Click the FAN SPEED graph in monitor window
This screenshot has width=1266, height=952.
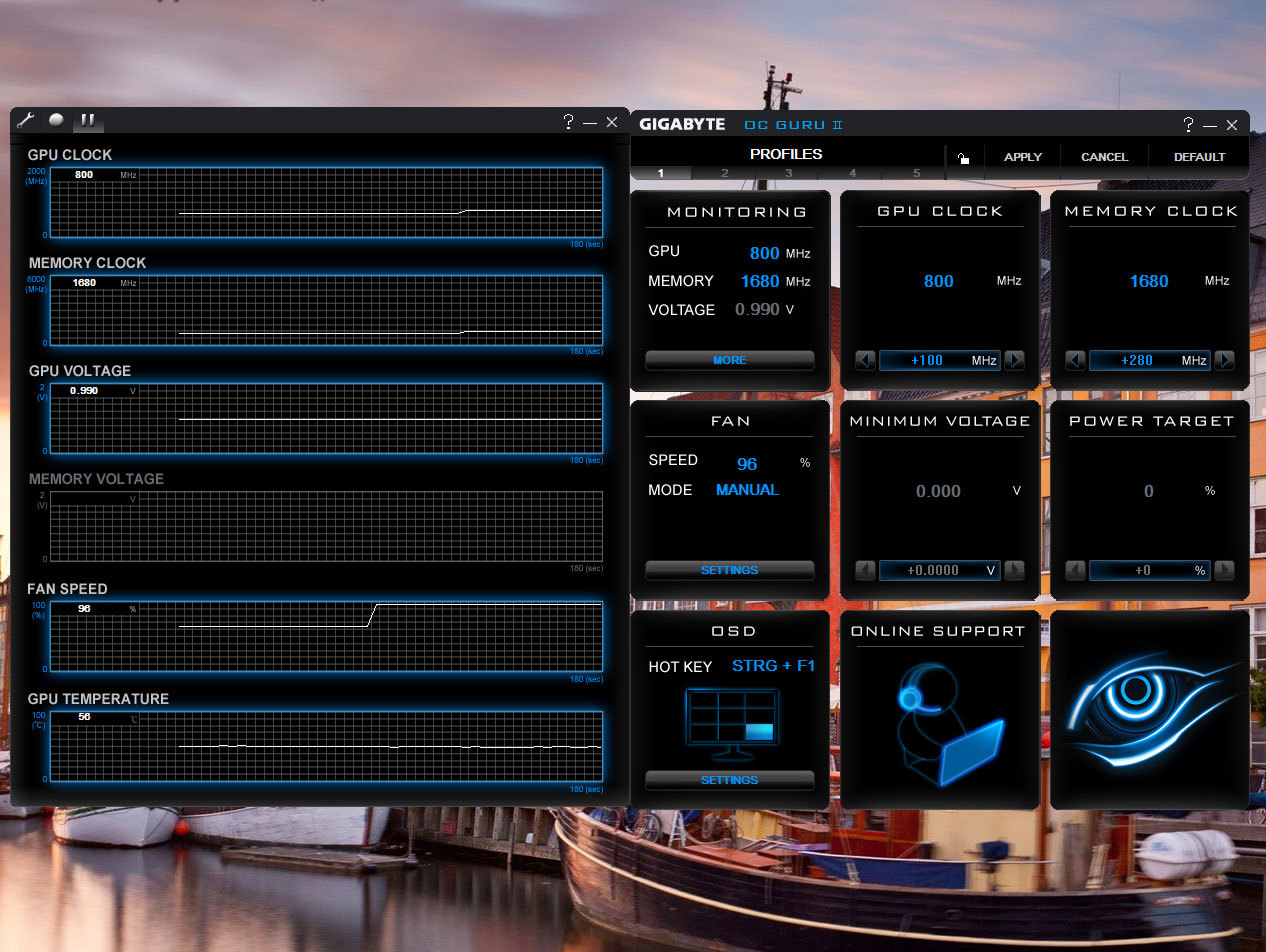click(326, 636)
